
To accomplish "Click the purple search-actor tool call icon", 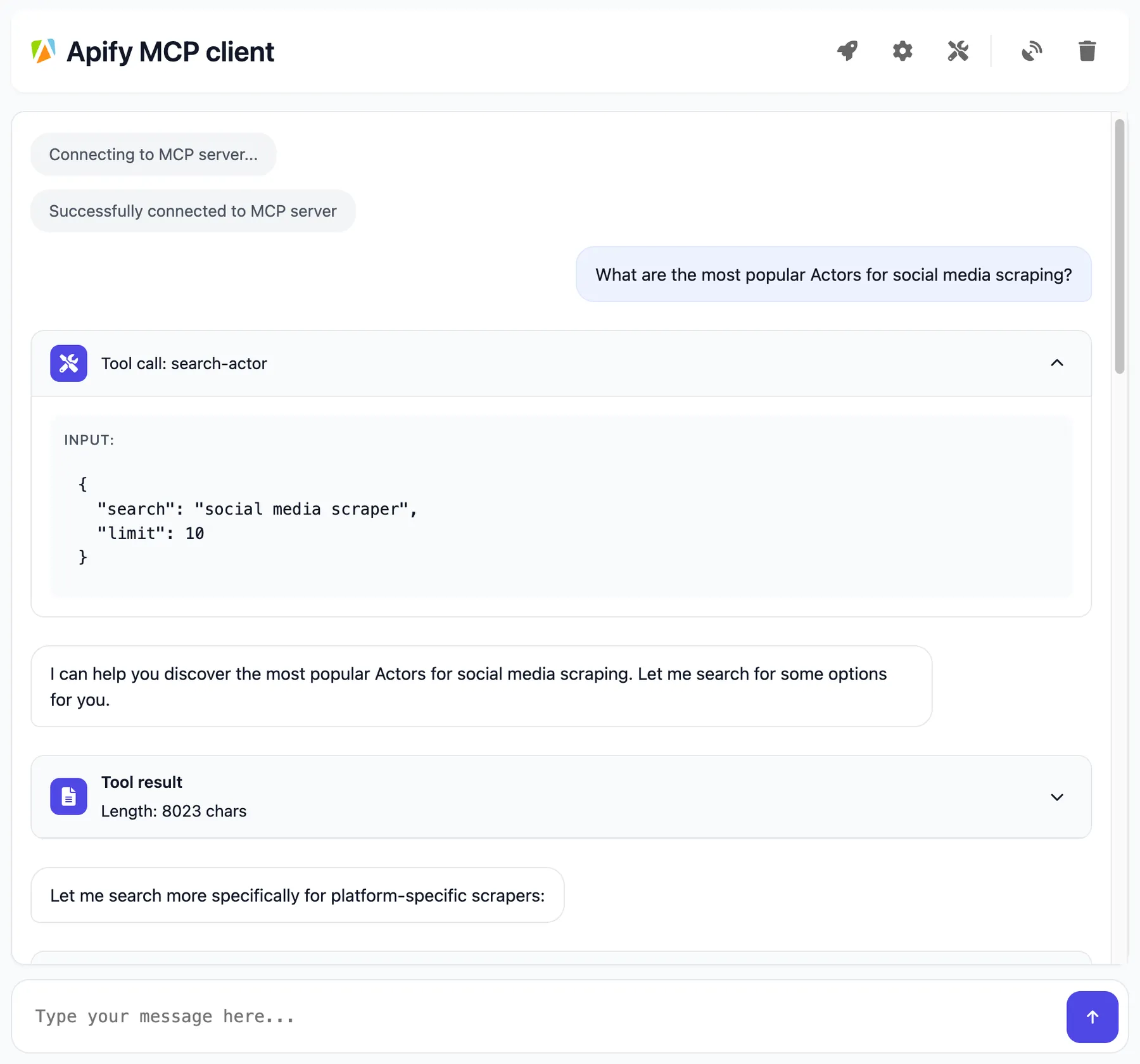I will pos(68,363).
